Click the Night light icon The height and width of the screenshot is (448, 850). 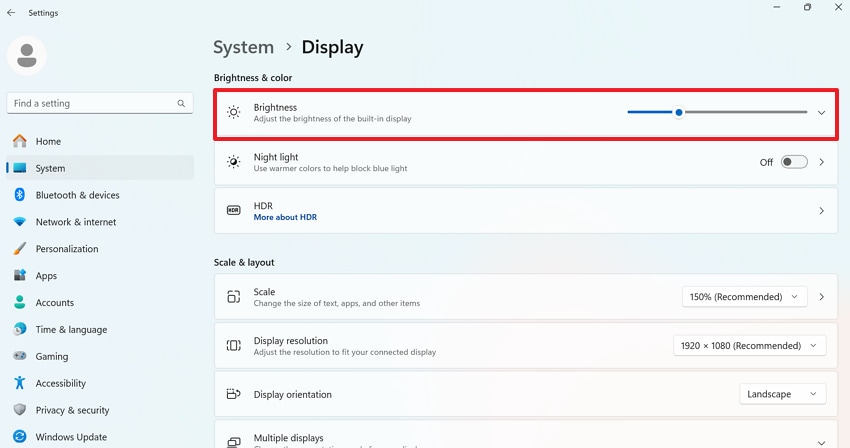tap(234, 162)
